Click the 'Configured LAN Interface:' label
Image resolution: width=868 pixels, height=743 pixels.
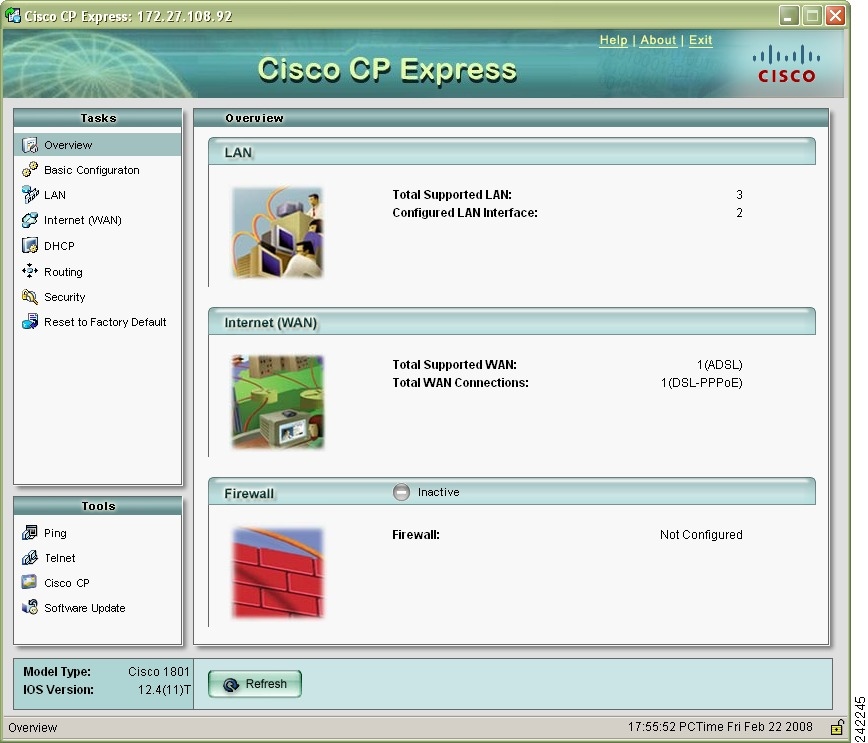pyautogui.click(x=465, y=213)
